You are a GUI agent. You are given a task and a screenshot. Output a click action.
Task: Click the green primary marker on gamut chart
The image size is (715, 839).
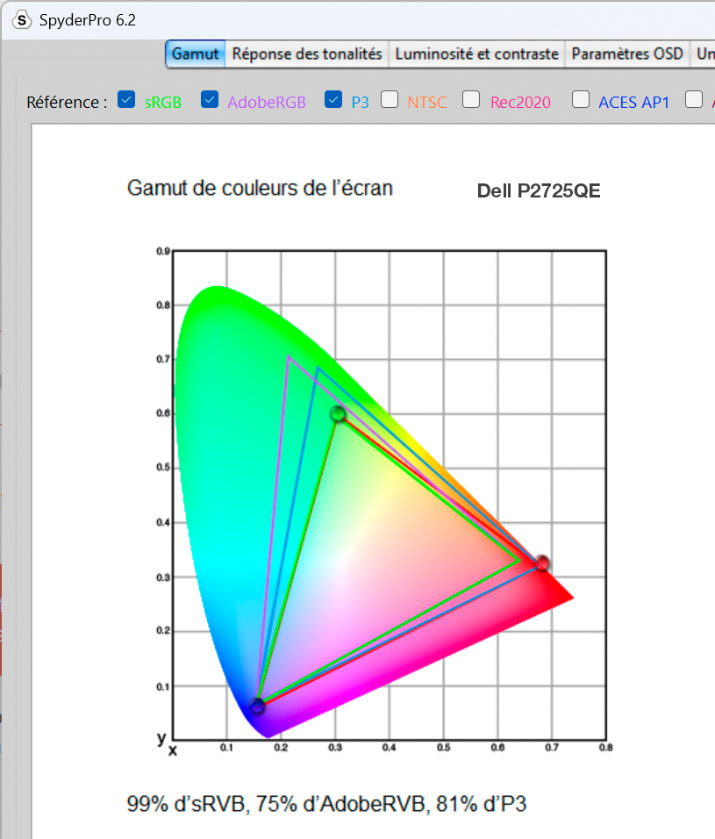point(338,413)
